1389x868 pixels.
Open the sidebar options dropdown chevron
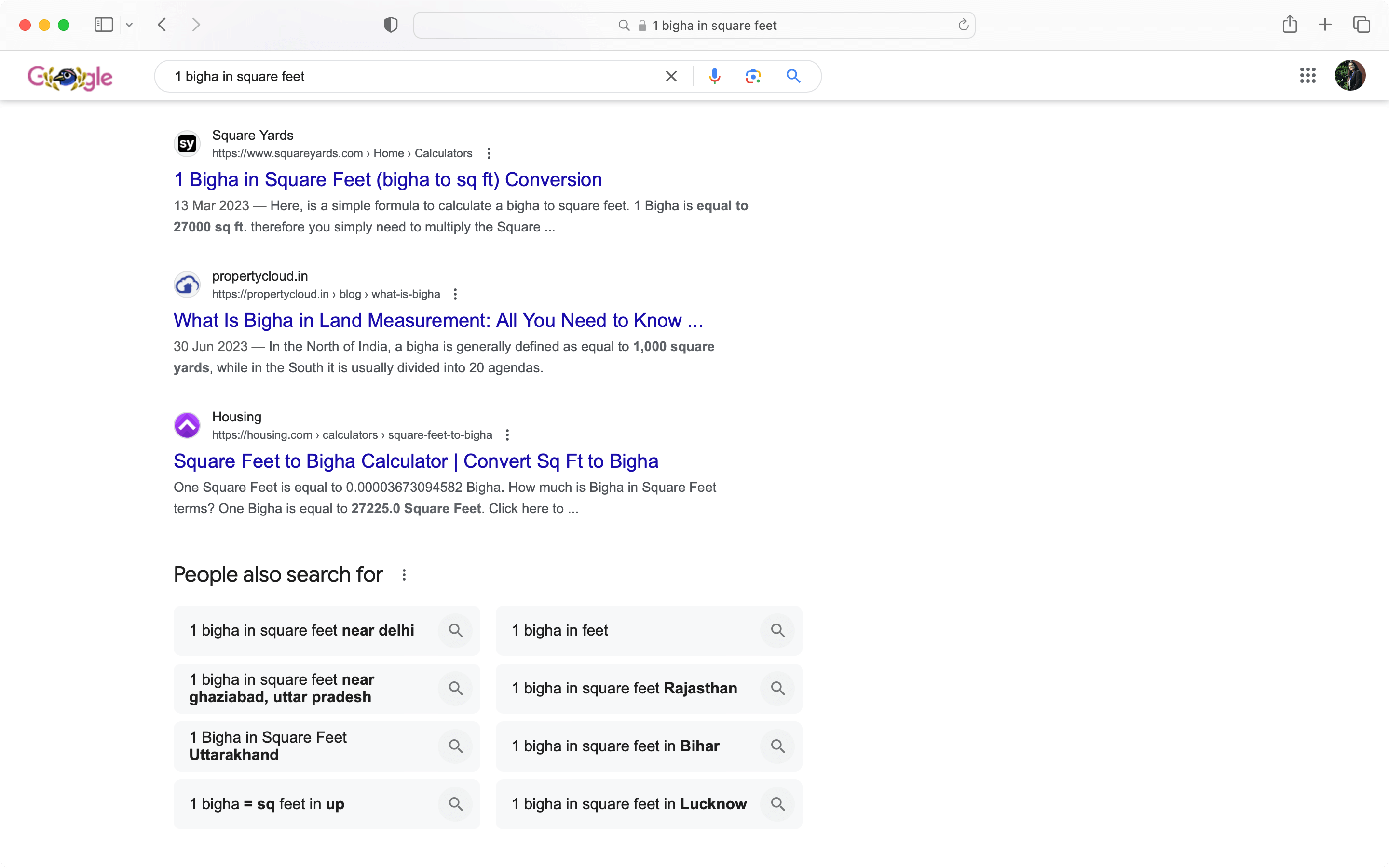coord(129,25)
